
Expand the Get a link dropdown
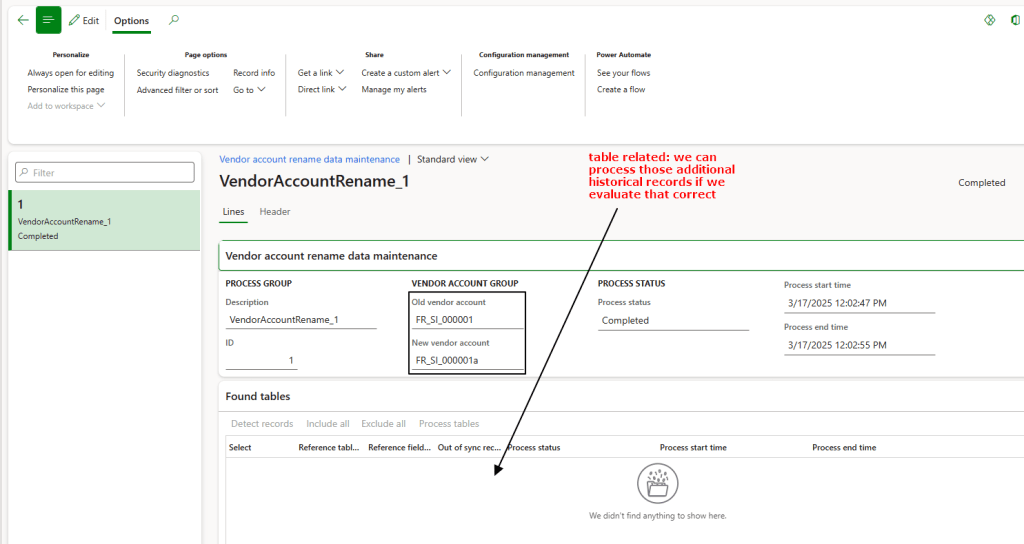click(x=321, y=73)
